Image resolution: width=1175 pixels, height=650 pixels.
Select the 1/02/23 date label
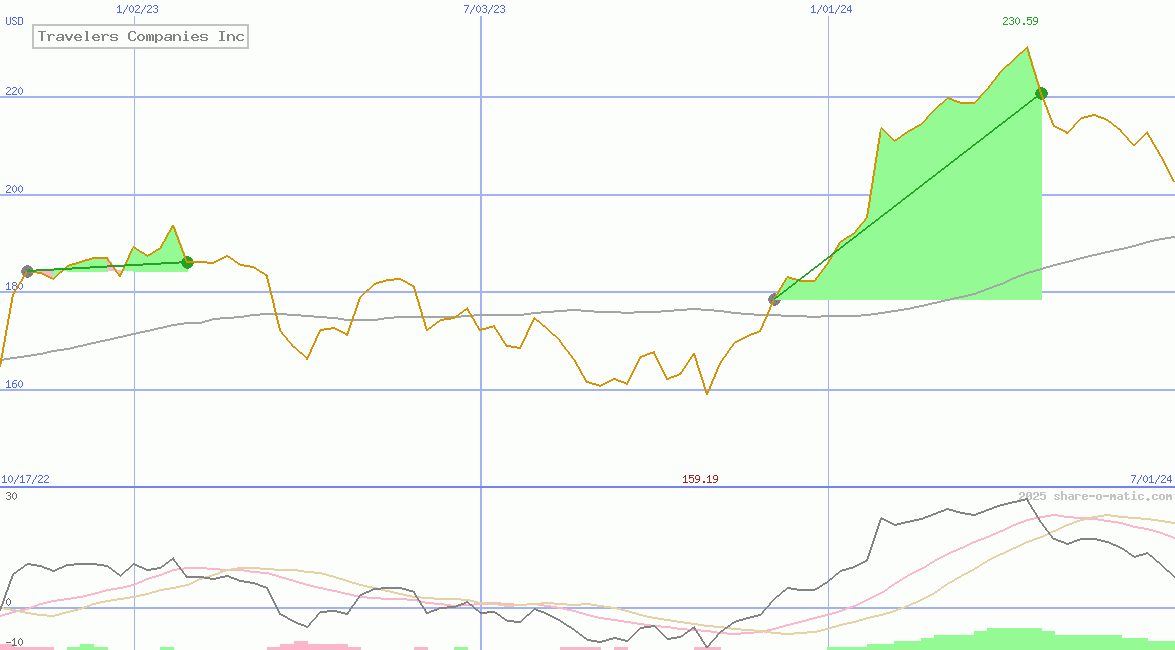tap(136, 9)
